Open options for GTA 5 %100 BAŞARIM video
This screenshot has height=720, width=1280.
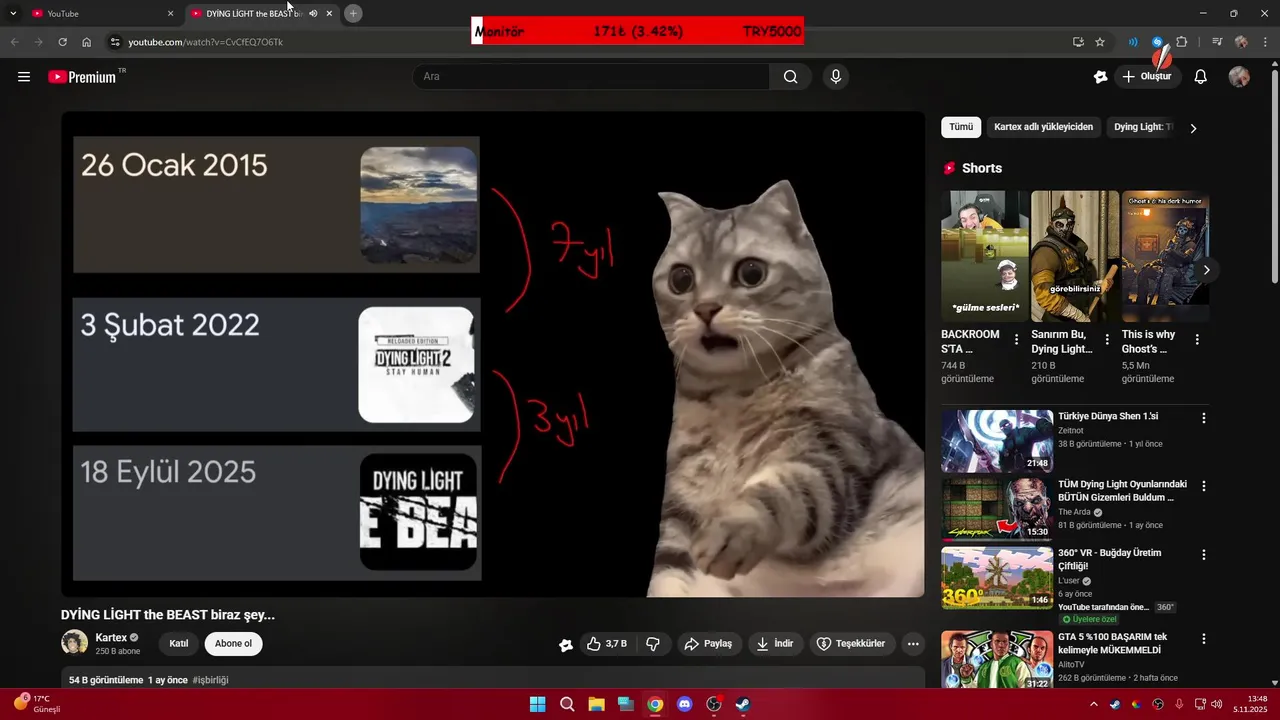pyautogui.click(x=1203, y=639)
